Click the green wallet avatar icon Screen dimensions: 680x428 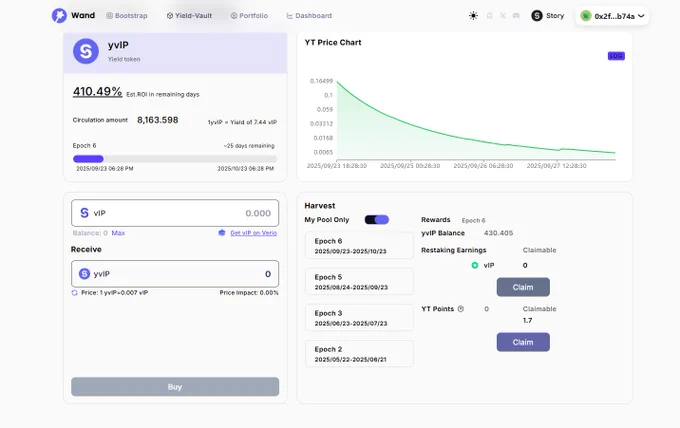[586, 16]
